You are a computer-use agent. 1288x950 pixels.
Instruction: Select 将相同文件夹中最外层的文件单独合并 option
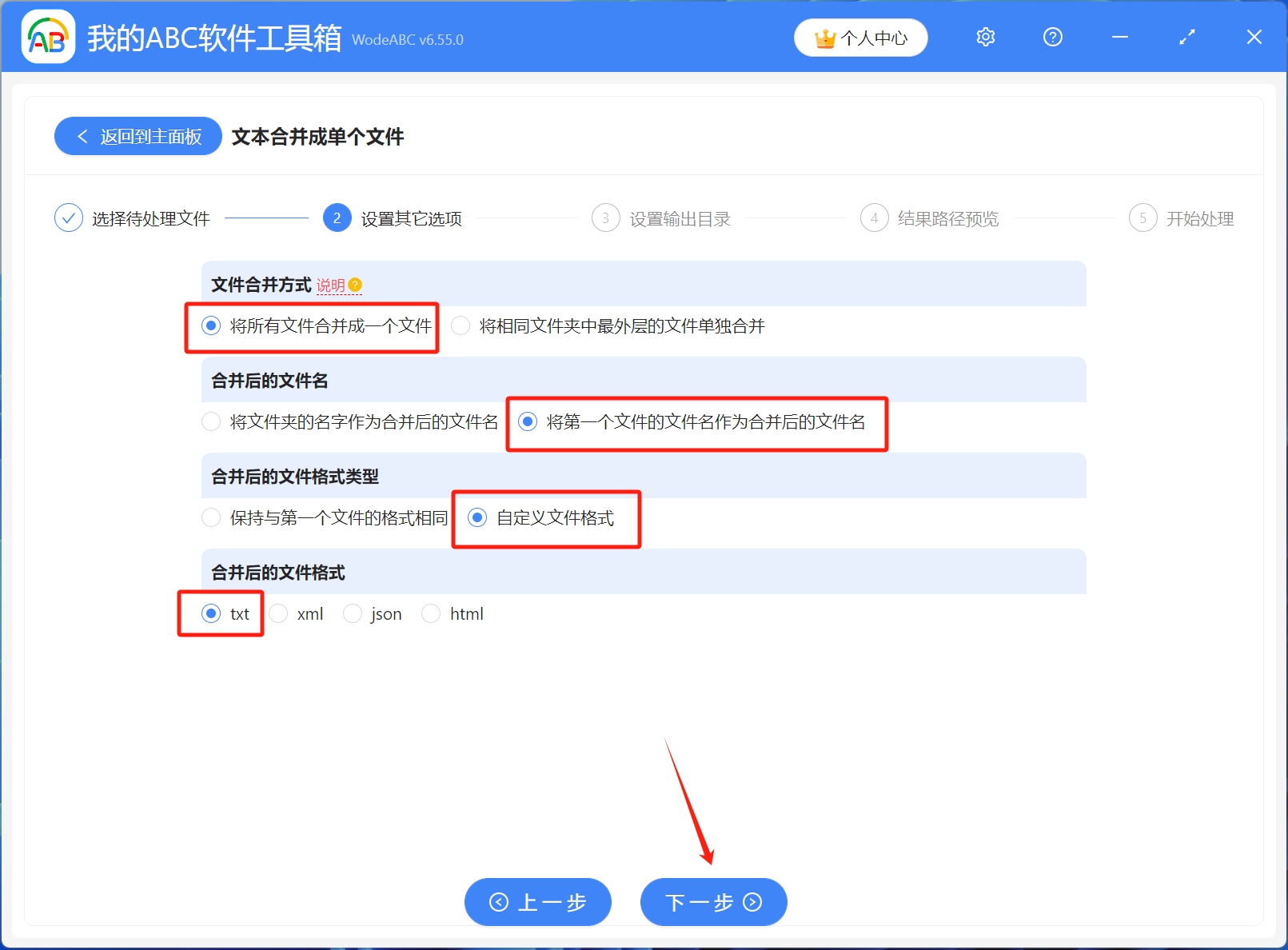click(x=460, y=325)
